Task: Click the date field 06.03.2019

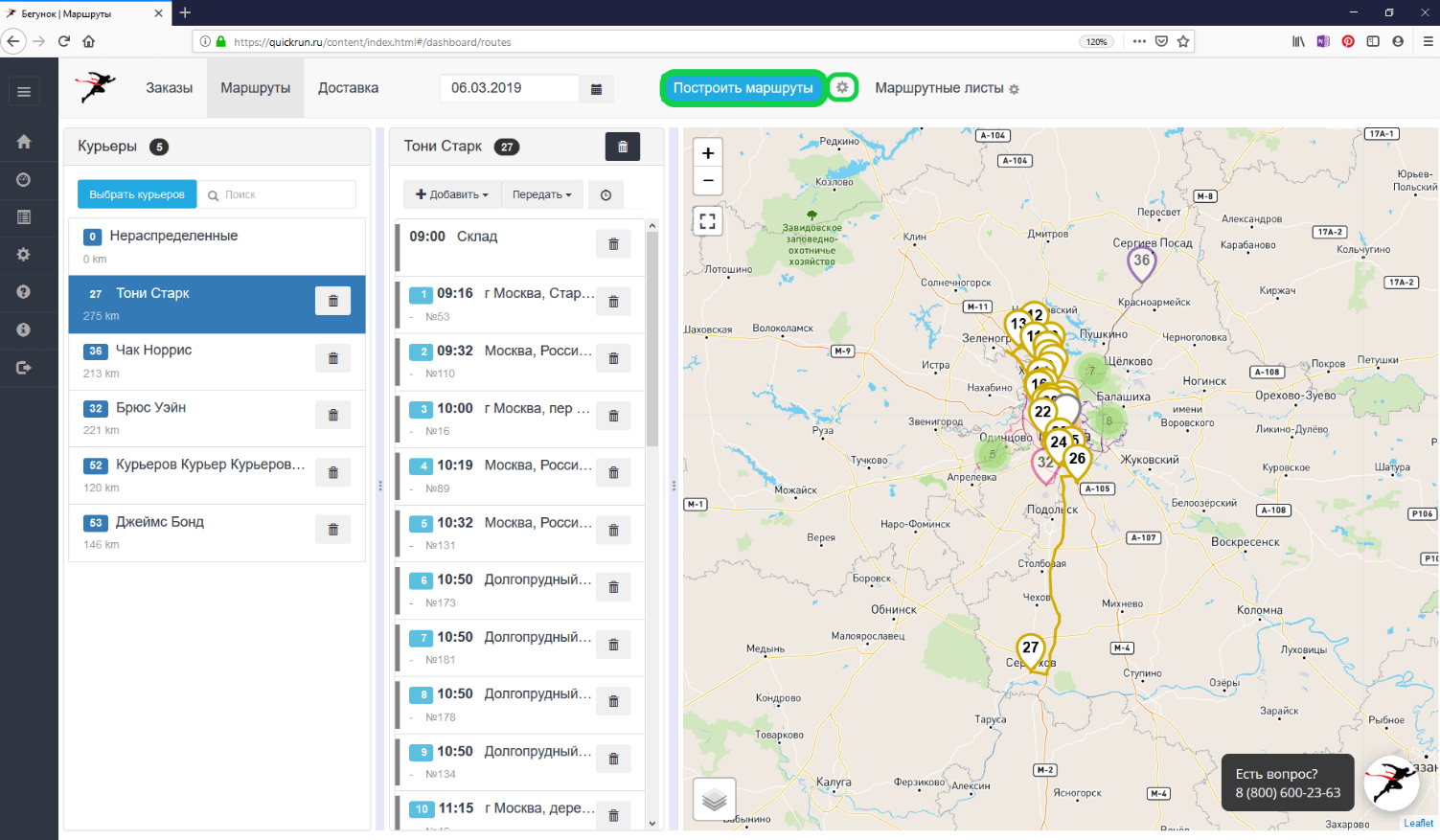Action: [510, 88]
